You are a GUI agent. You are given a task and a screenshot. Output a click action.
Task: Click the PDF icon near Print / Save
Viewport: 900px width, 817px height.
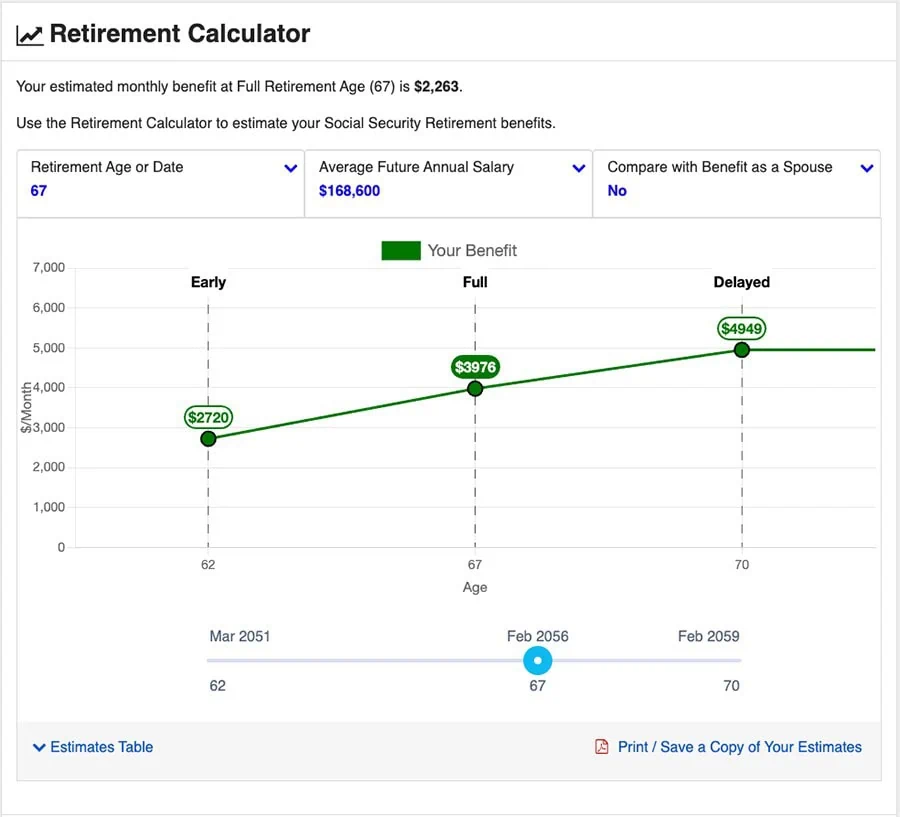click(602, 747)
